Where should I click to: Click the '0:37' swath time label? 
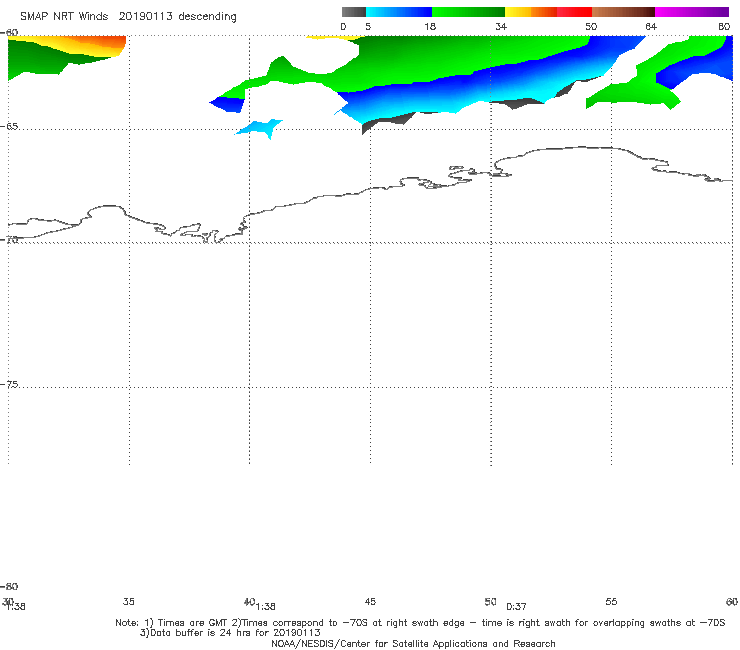516,607
